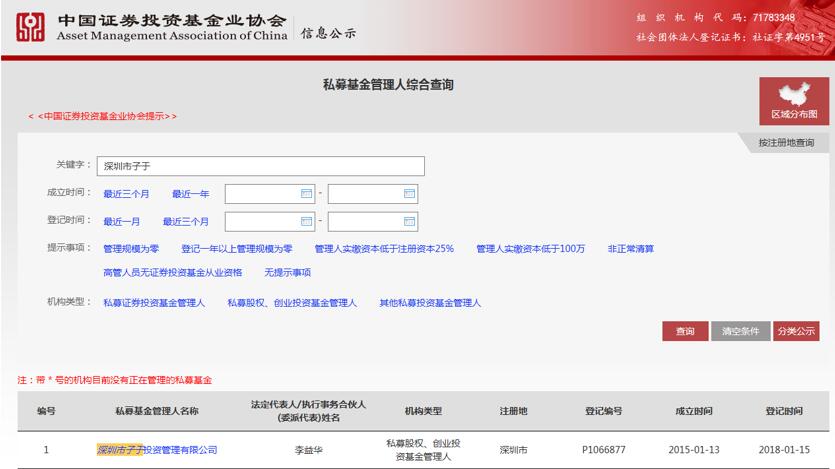The height and width of the screenshot is (469, 835).
Task: Click the 登记编号 column header
Action: click(x=603, y=411)
